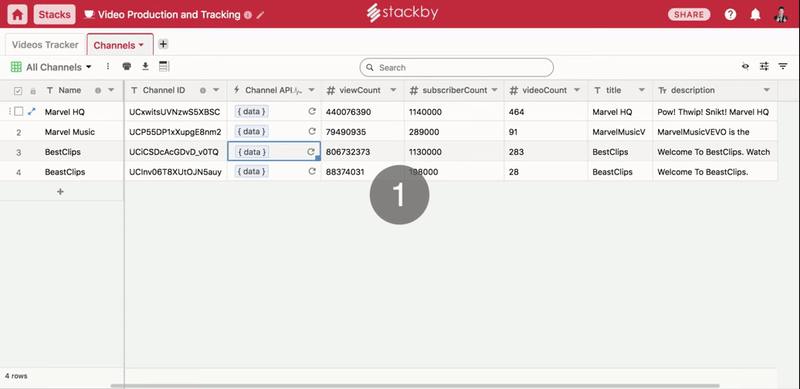
Task: Refresh BestClips Channel API data
Action: [311, 152]
